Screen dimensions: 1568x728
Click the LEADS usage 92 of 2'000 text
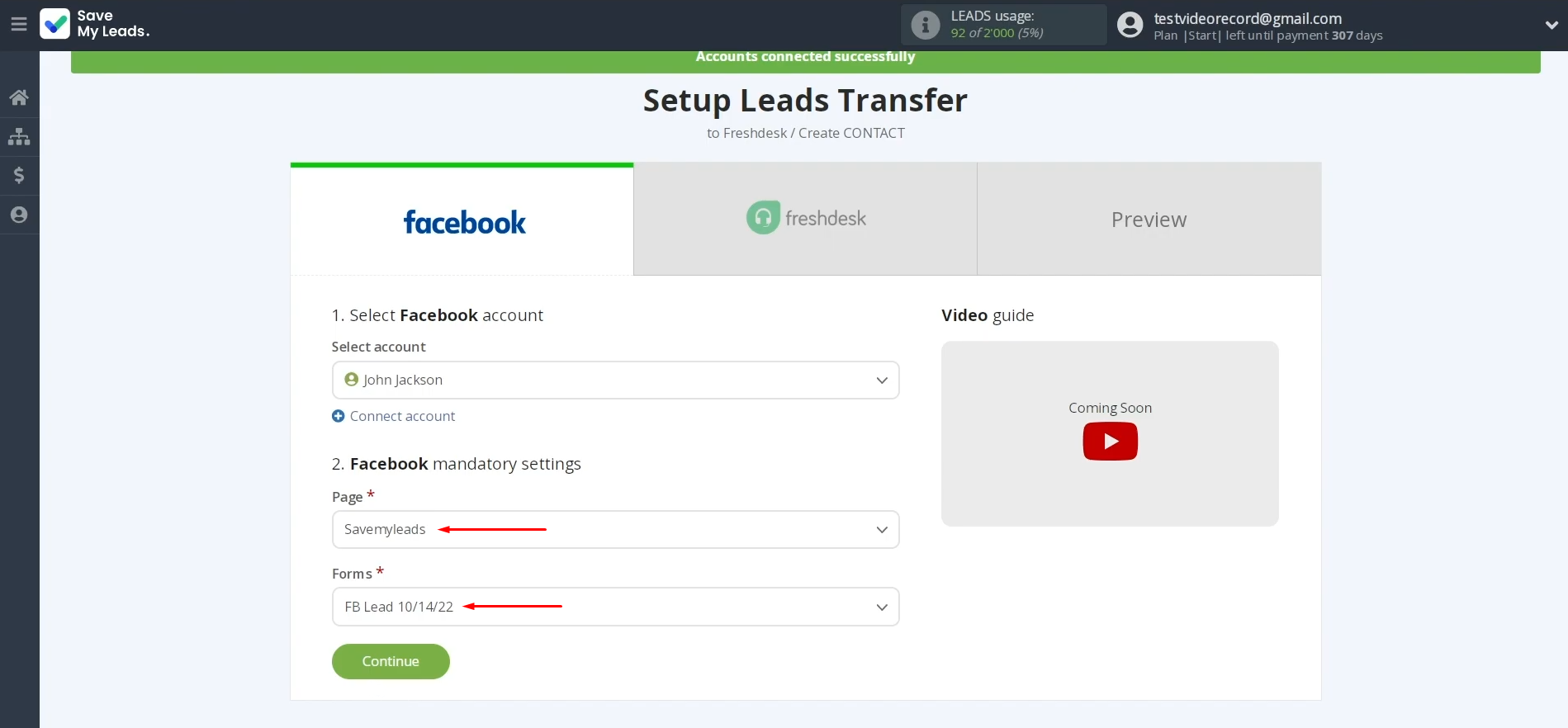997,33
